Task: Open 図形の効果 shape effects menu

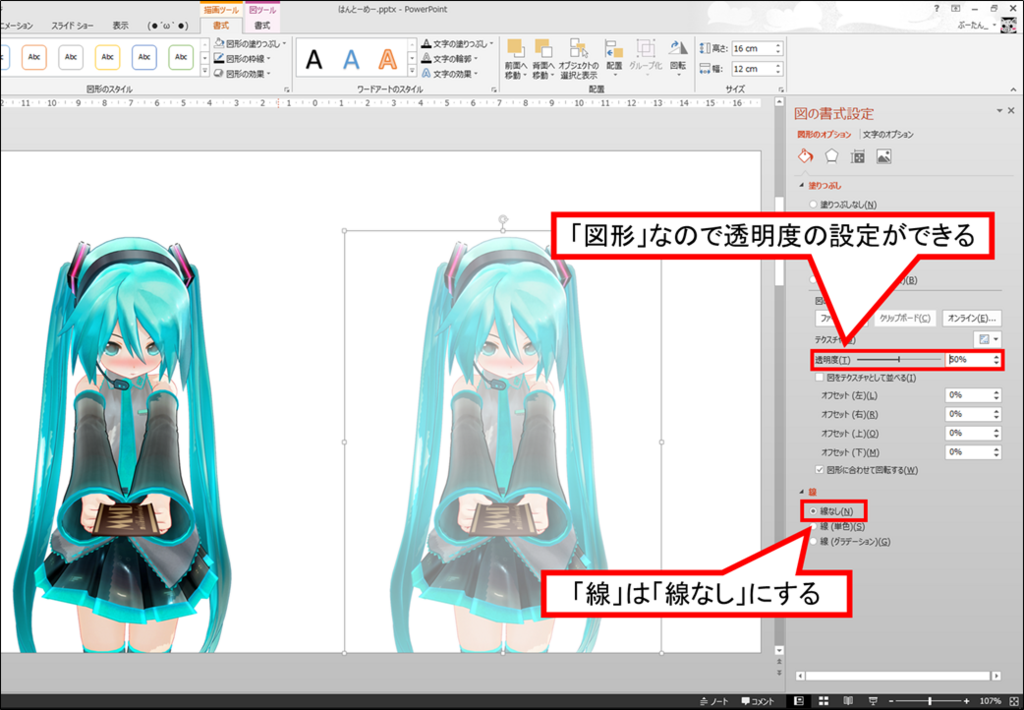Action: click(243, 74)
